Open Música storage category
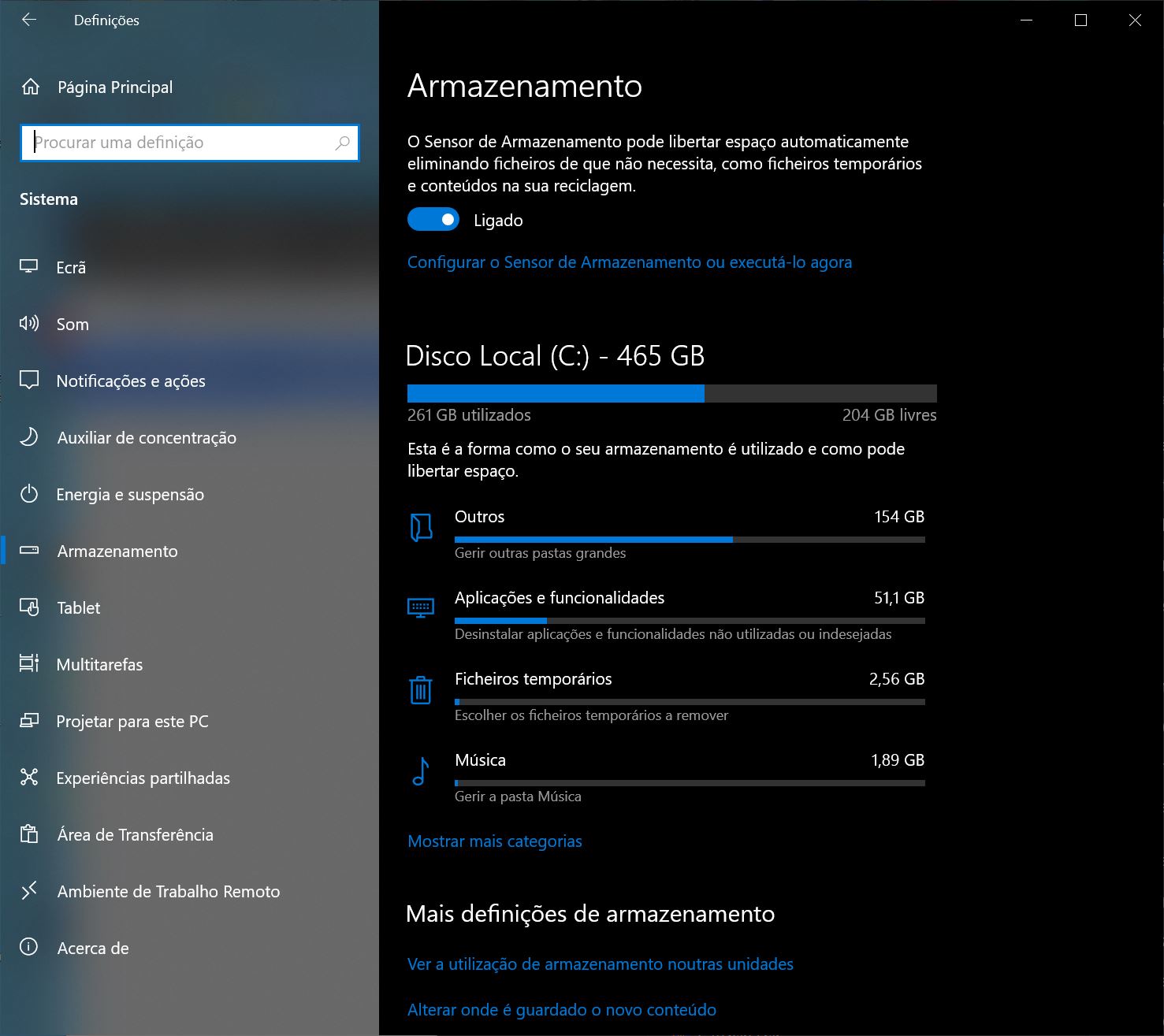Viewport: 1164px width, 1036px height. [x=667, y=778]
